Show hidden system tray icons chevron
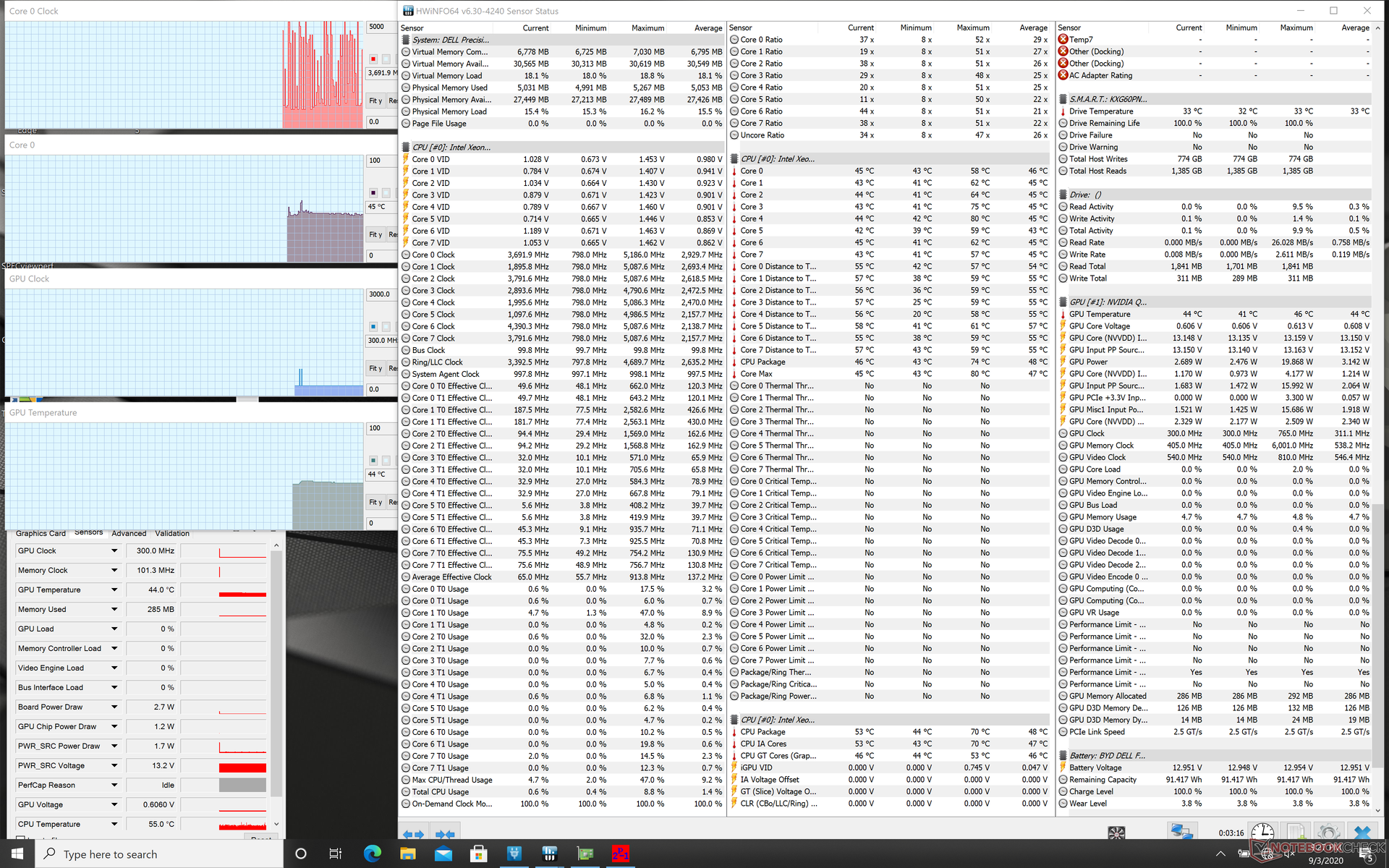This screenshot has height=868, width=1389. pyautogui.click(x=1220, y=854)
